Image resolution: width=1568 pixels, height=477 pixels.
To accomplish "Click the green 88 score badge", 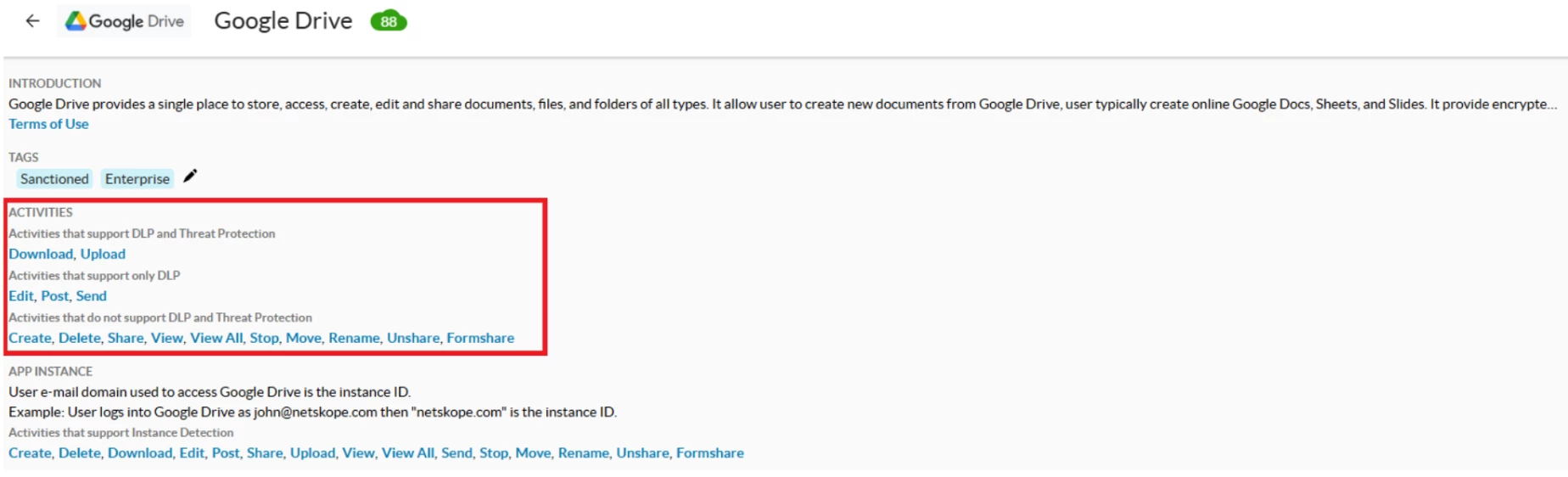I will pos(389,21).
